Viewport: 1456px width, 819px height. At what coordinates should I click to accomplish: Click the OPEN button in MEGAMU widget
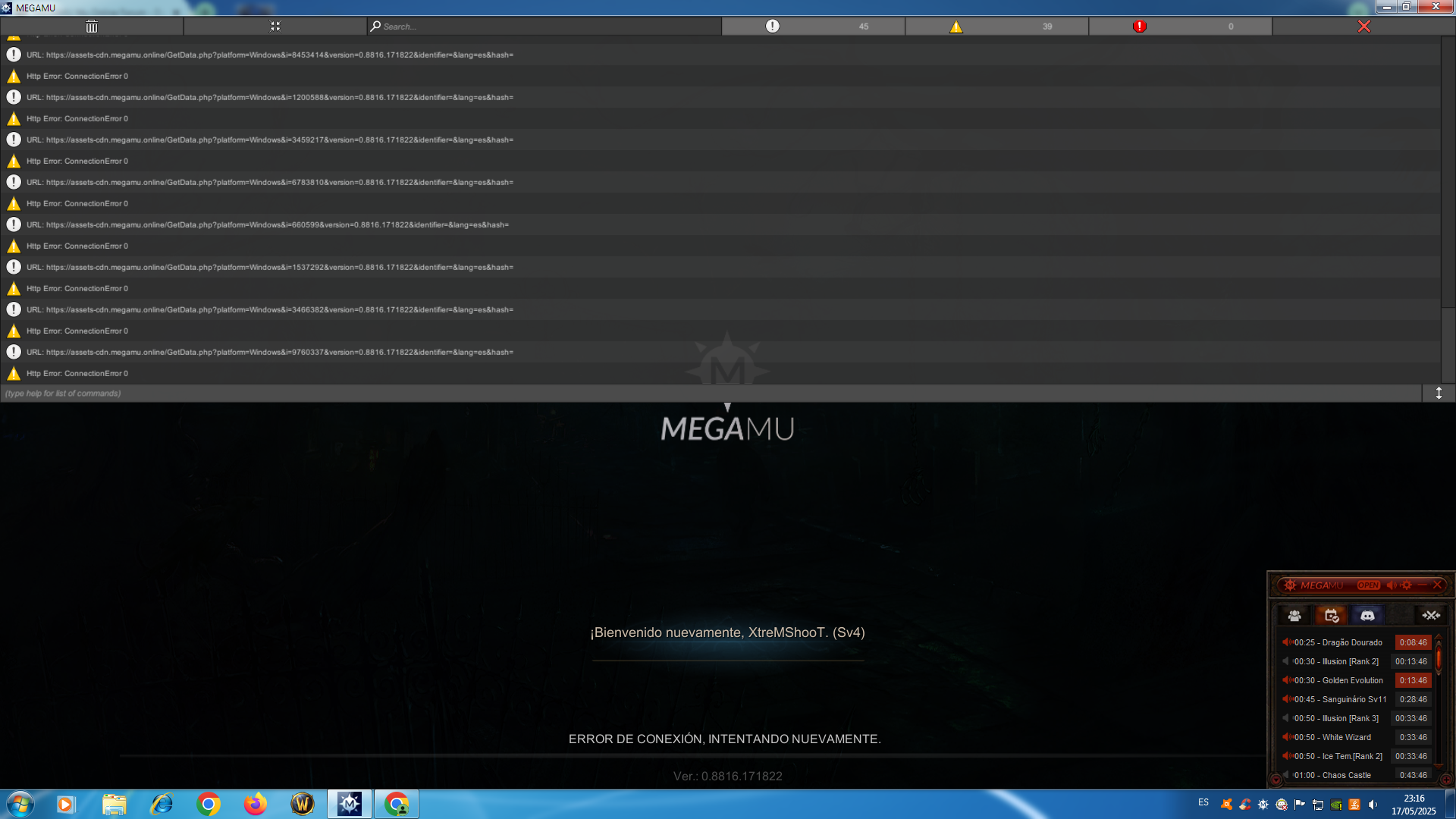tap(1369, 585)
